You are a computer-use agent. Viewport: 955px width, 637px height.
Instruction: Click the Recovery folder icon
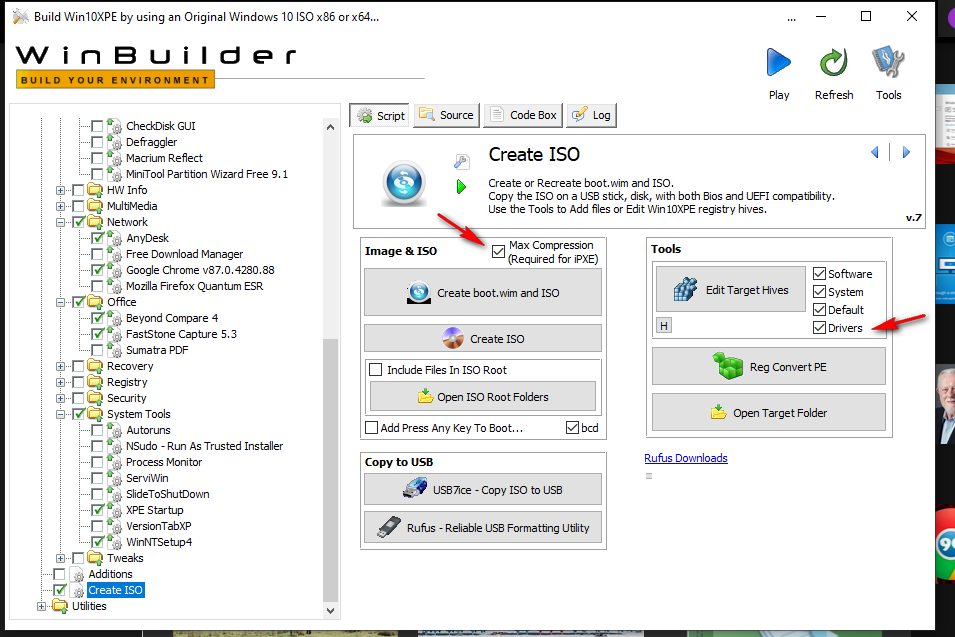tap(95, 365)
